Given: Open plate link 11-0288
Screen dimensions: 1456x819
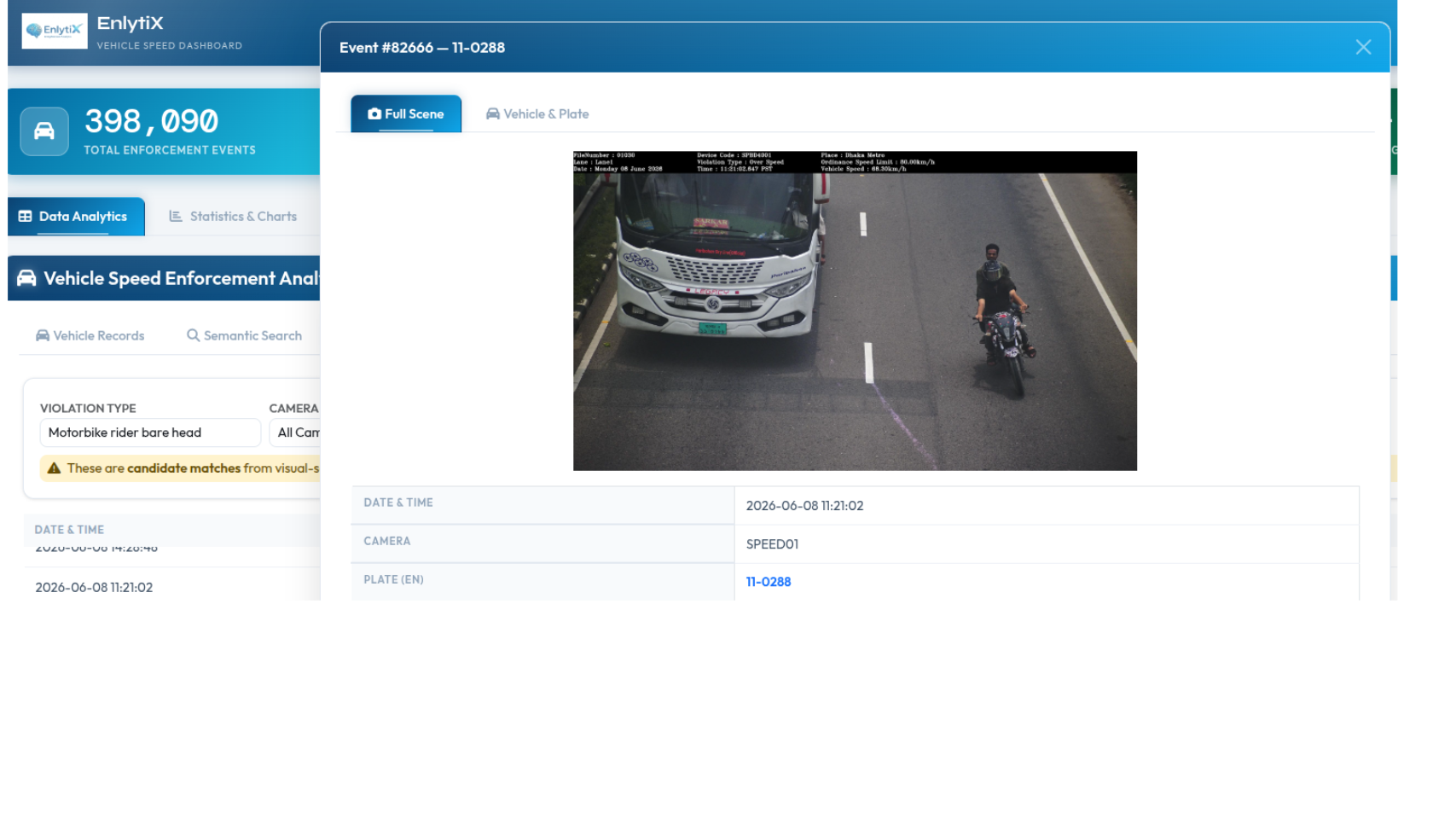Looking at the screenshot, I should [769, 582].
